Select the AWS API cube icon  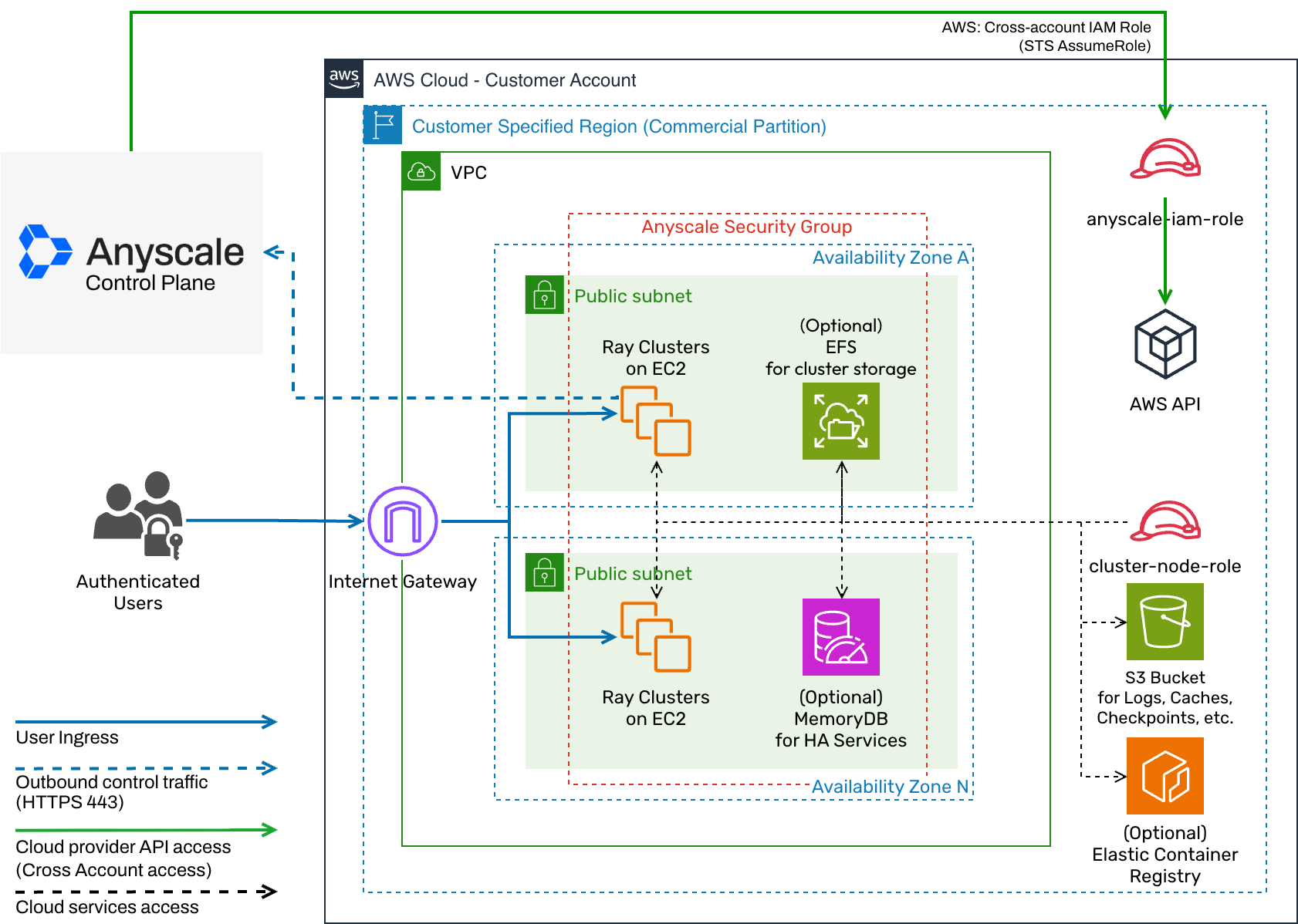coord(1164,344)
